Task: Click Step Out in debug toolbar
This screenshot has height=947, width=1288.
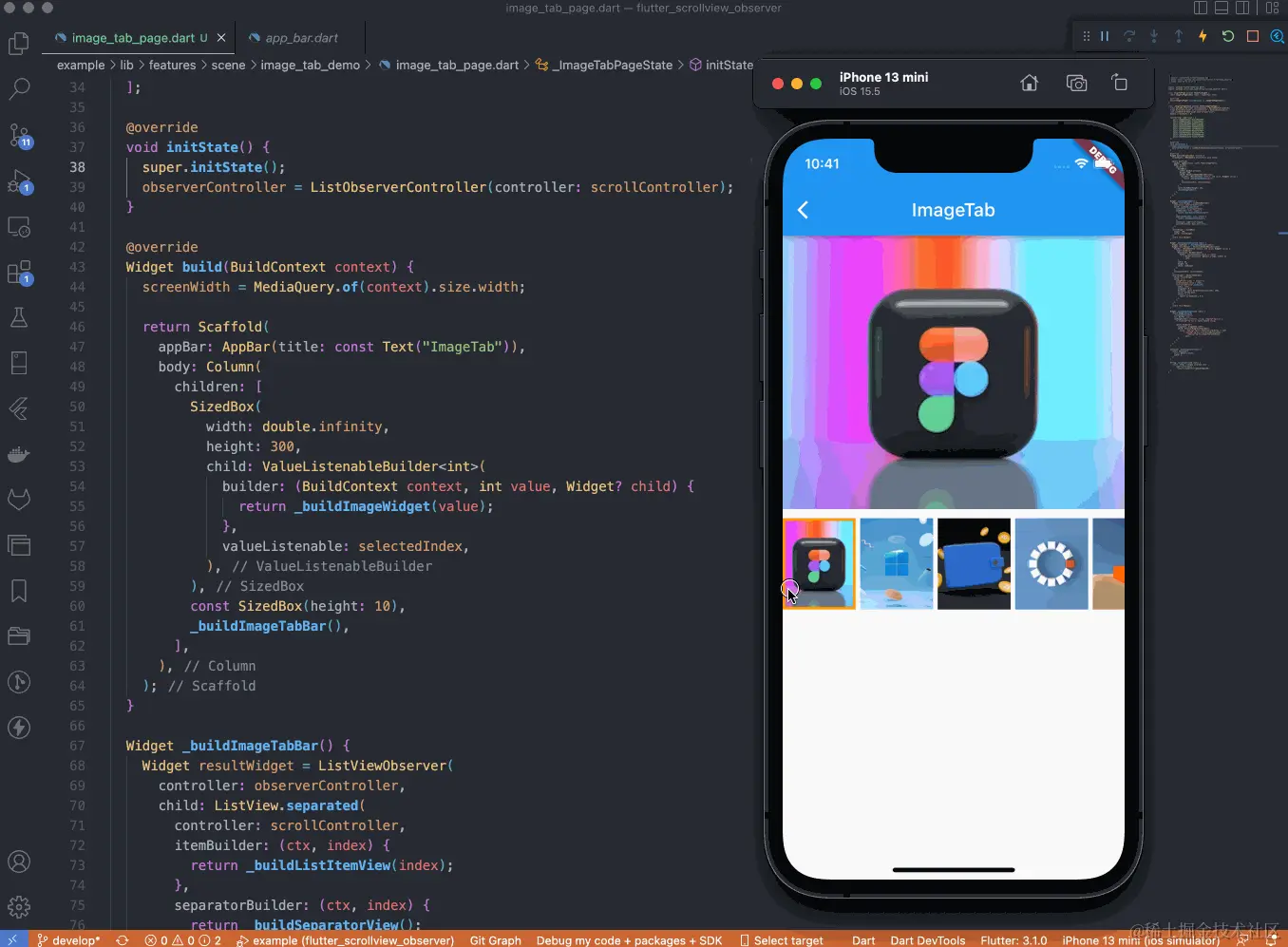Action: click(1179, 36)
